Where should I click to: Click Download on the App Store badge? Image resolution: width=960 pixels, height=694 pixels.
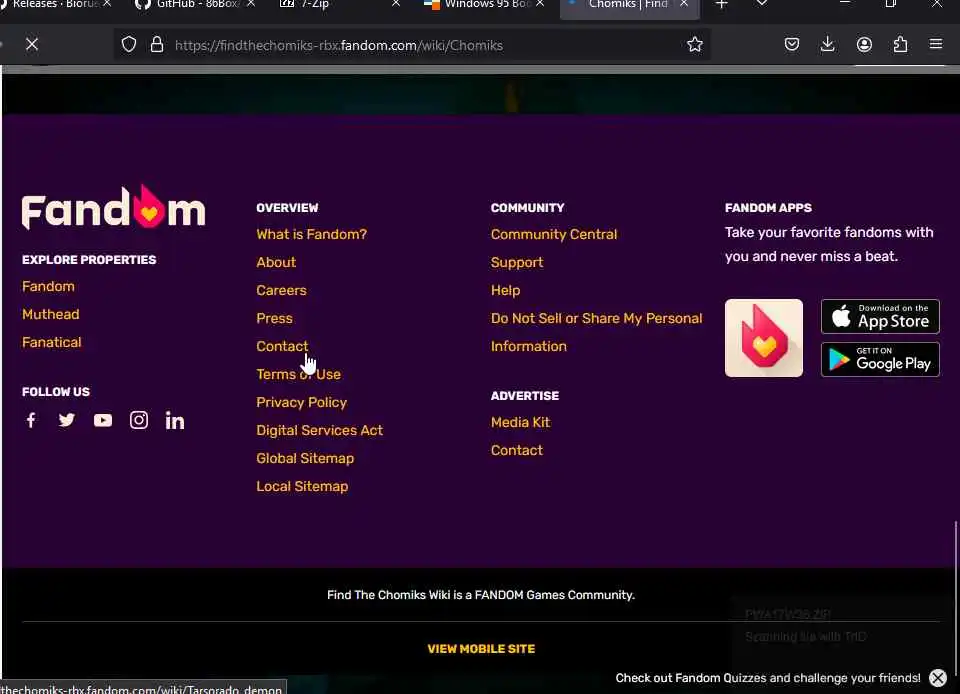pos(880,316)
